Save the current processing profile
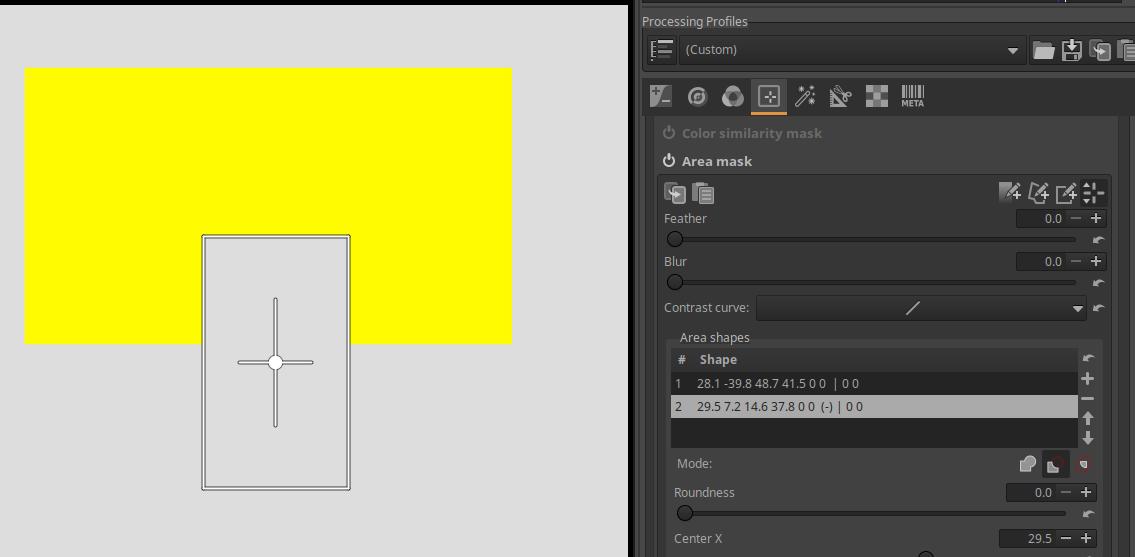The width and height of the screenshot is (1135, 557). [x=1071, y=50]
